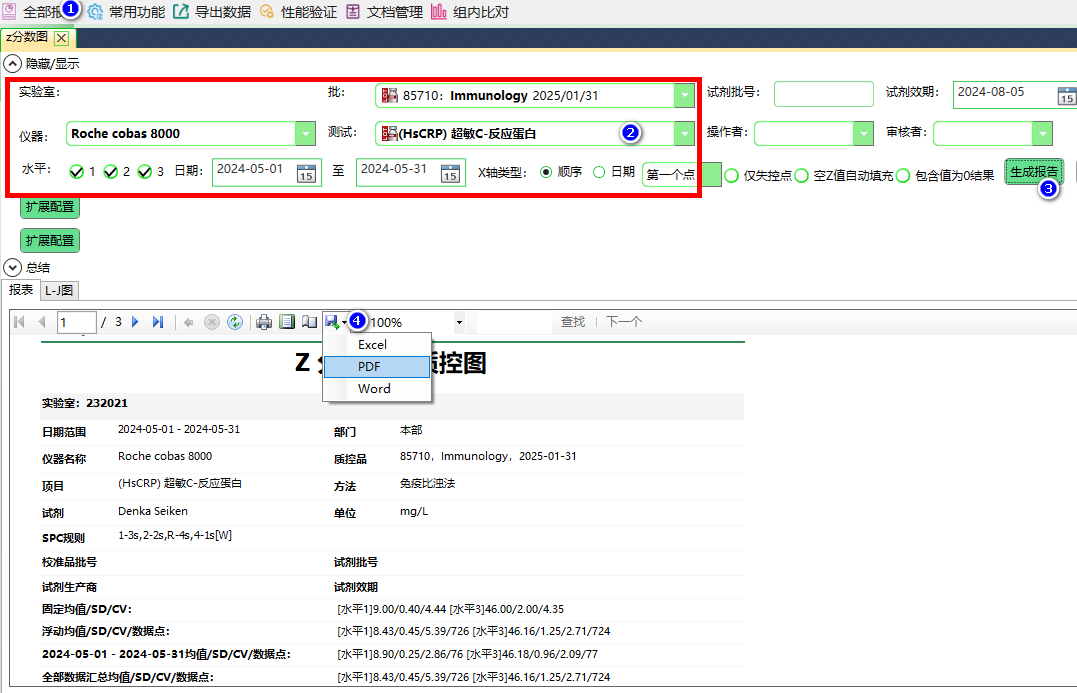
Task: Click the refresh report icon
Action: click(235, 321)
